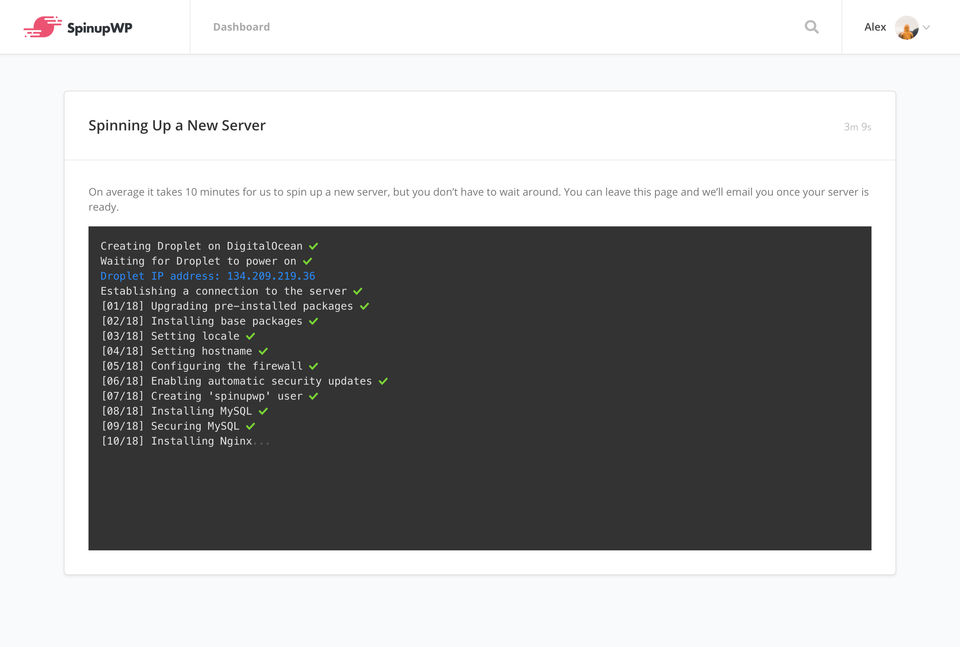Click '[04/18] Setting hostname' line
960x647 pixels.
pos(184,351)
